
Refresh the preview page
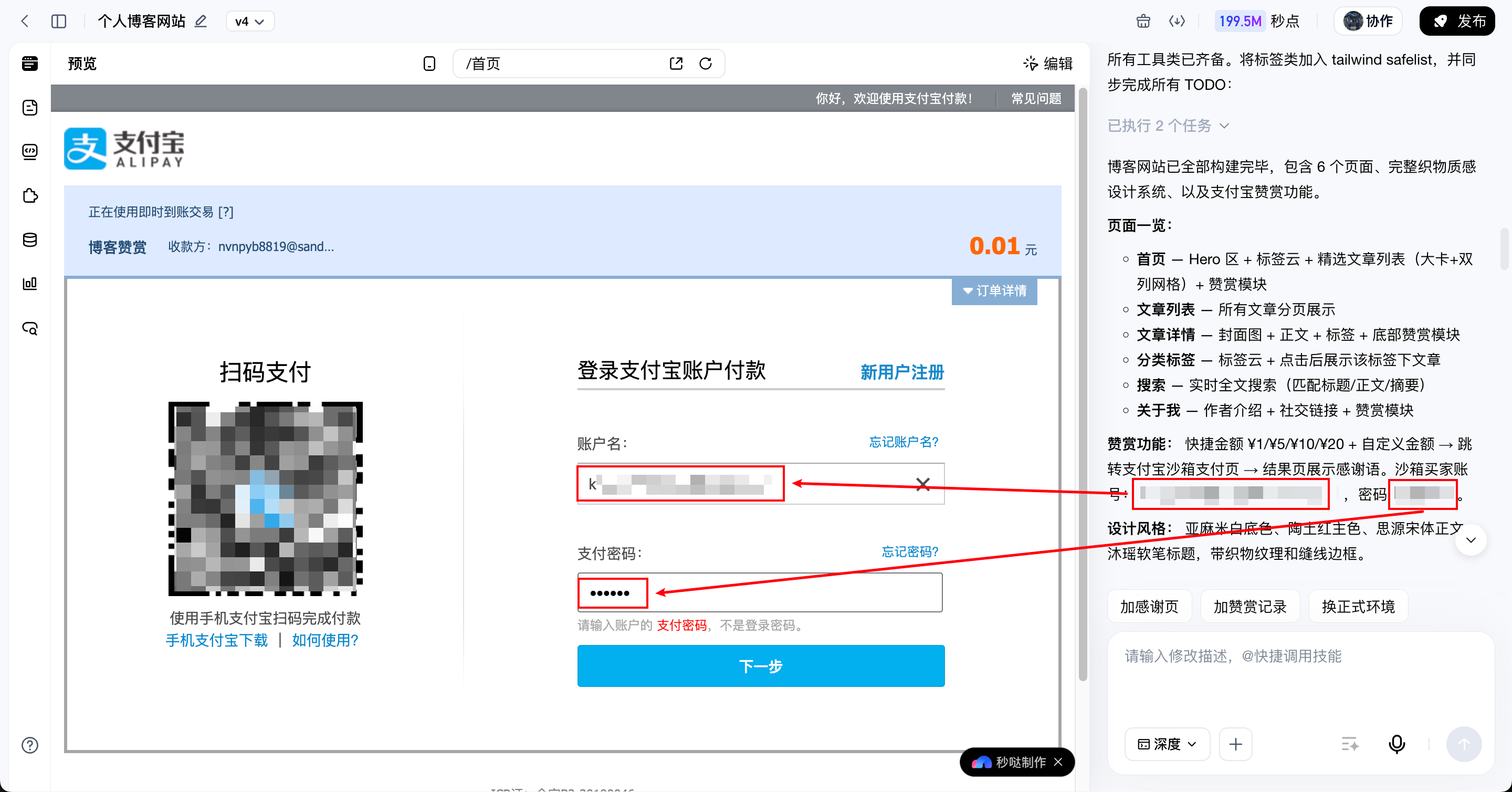706,64
